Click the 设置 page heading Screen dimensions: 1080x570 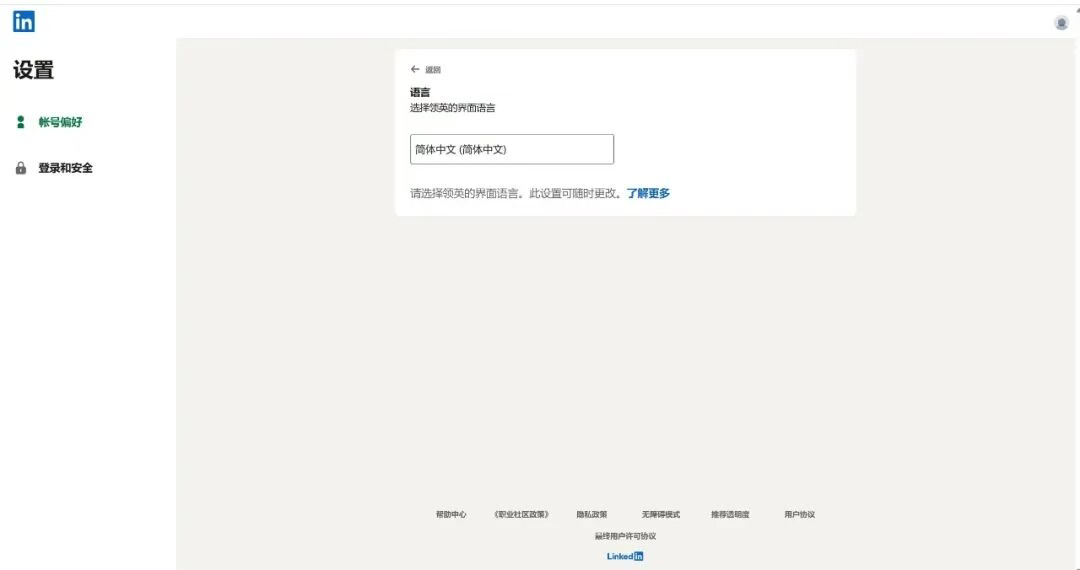tap(34, 70)
